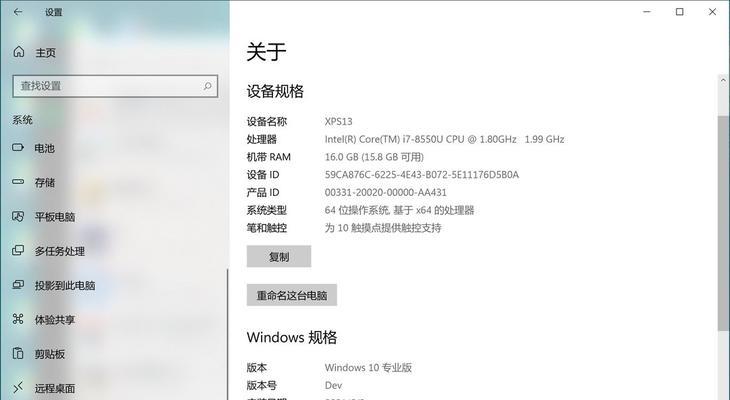This screenshot has height=400, width=730.
Task: Click the 系统 category label in sidebar
Action: [x=22, y=120]
